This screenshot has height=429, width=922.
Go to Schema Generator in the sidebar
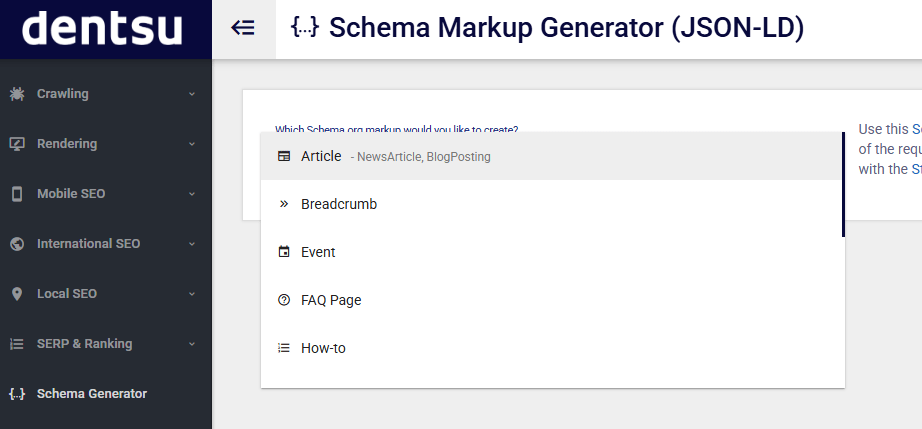point(106,394)
